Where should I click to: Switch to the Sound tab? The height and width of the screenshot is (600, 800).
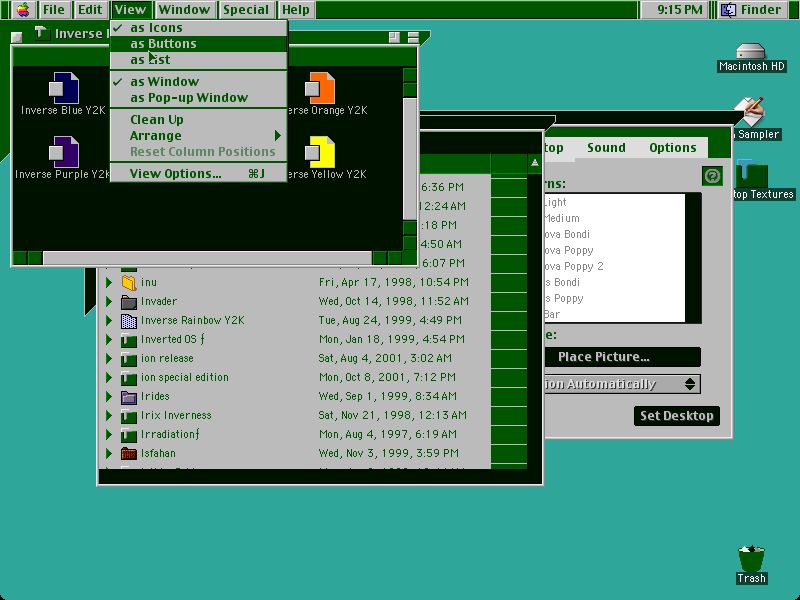[x=606, y=148]
